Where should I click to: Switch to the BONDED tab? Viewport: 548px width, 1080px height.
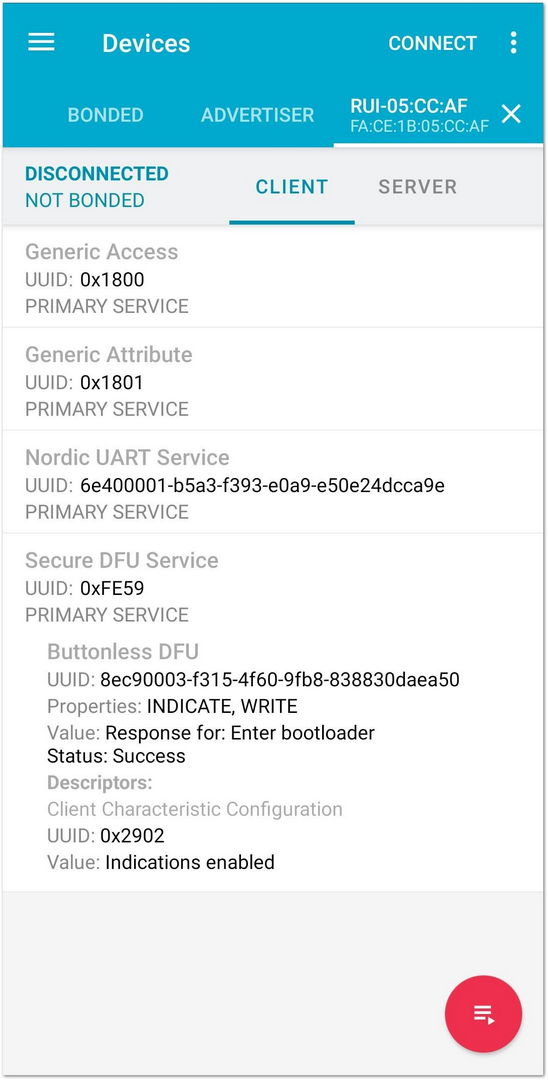tap(105, 114)
